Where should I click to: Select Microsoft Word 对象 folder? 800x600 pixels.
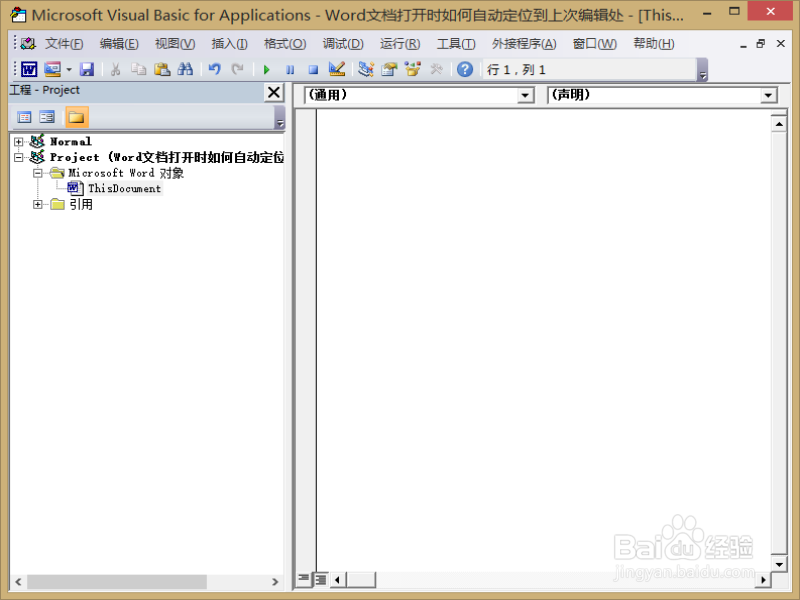[x=126, y=173]
